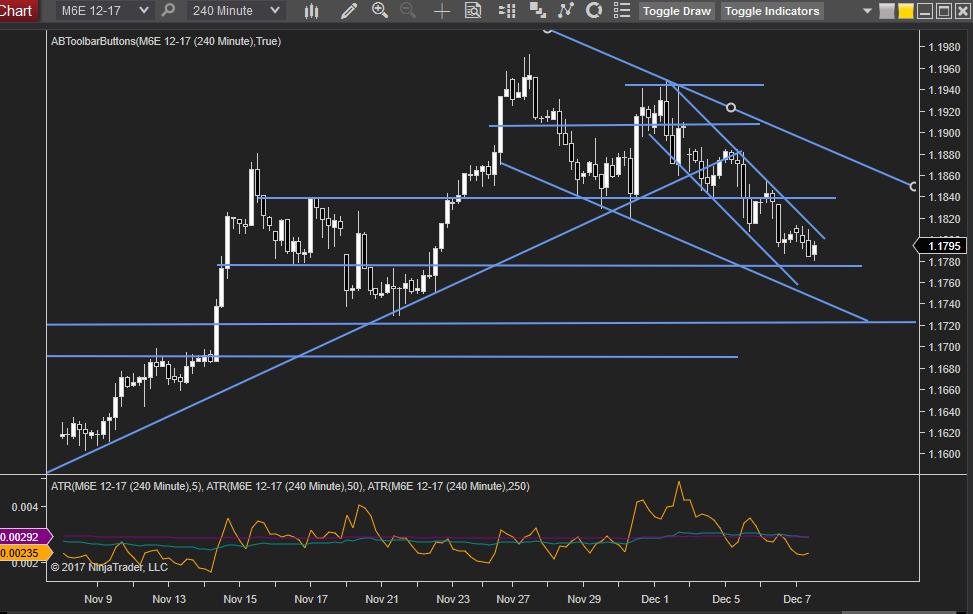Click the zoom in magnifier icon
Screen dimensions: 973x614
click(x=380, y=11)
